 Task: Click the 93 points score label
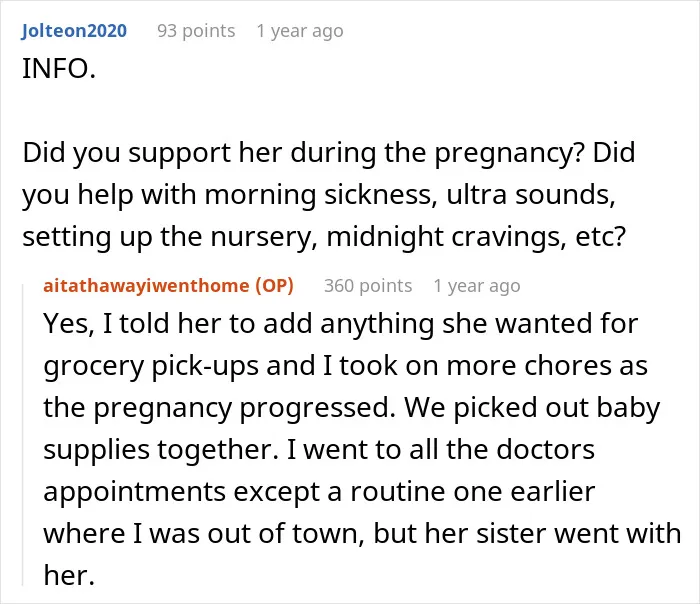click(196, 31)
